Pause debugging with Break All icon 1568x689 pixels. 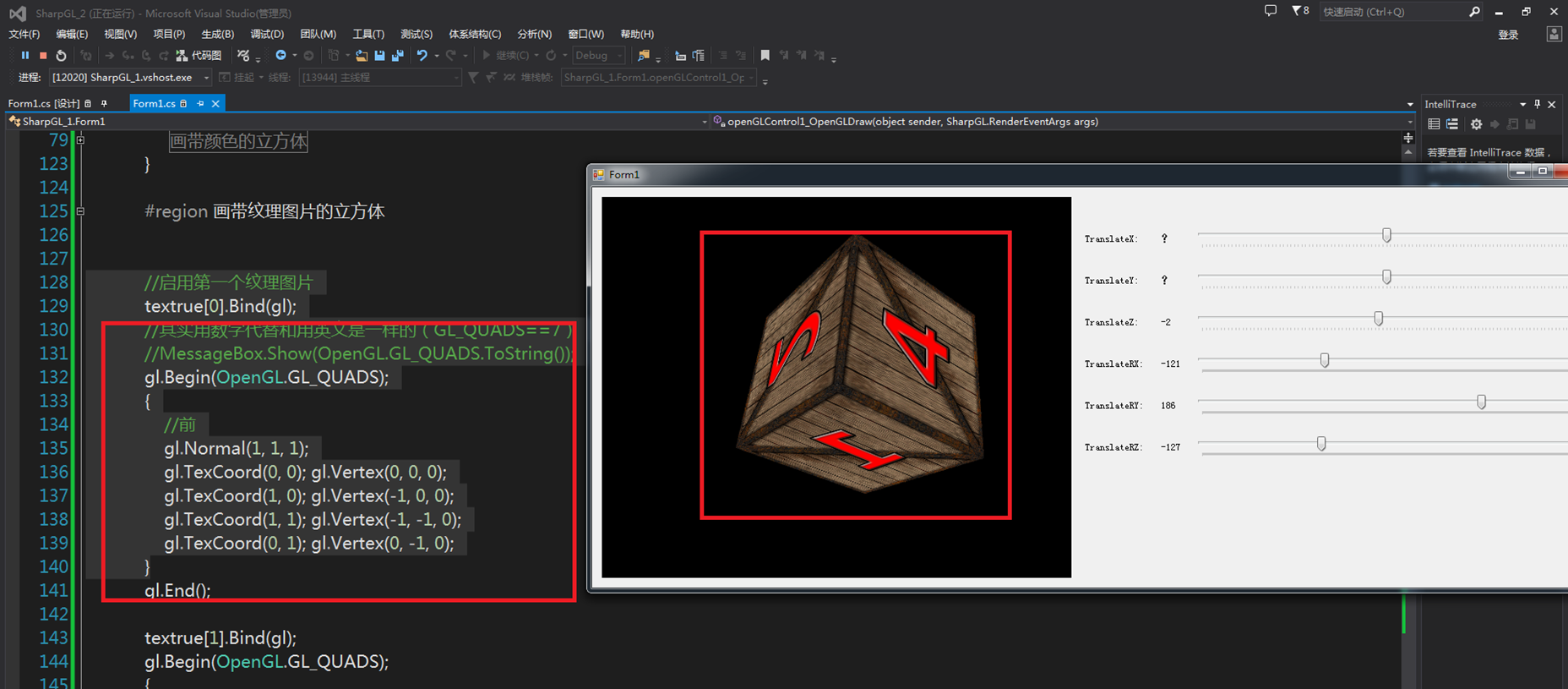click(x=25, y=56)
